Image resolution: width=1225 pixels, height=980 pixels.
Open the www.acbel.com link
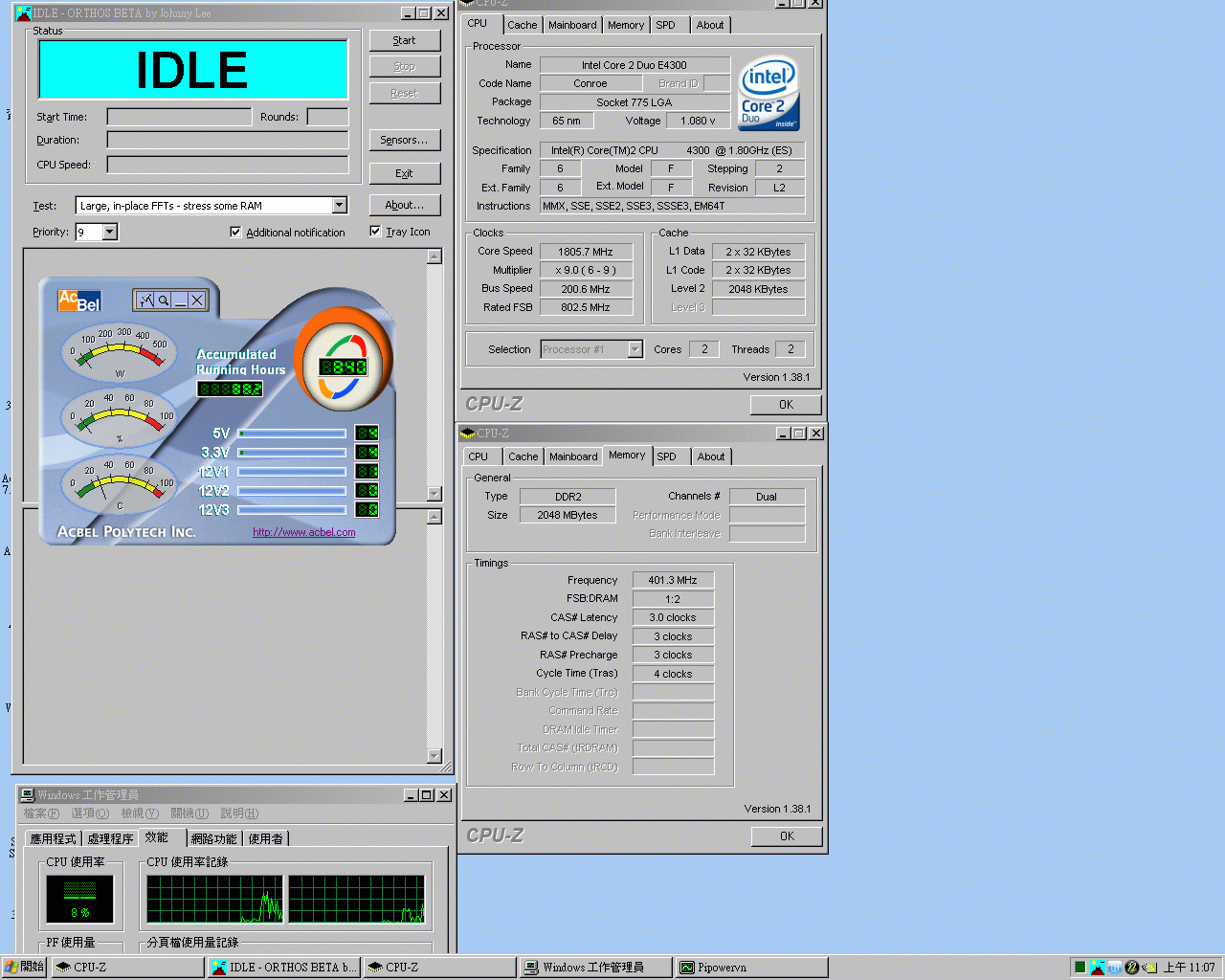pyautogui.click(x=304, y=532)
